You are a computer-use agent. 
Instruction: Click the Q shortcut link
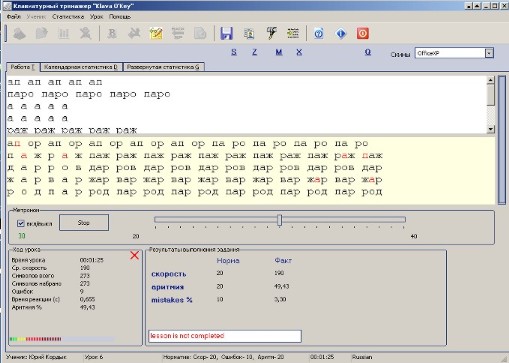coord(368,52)
